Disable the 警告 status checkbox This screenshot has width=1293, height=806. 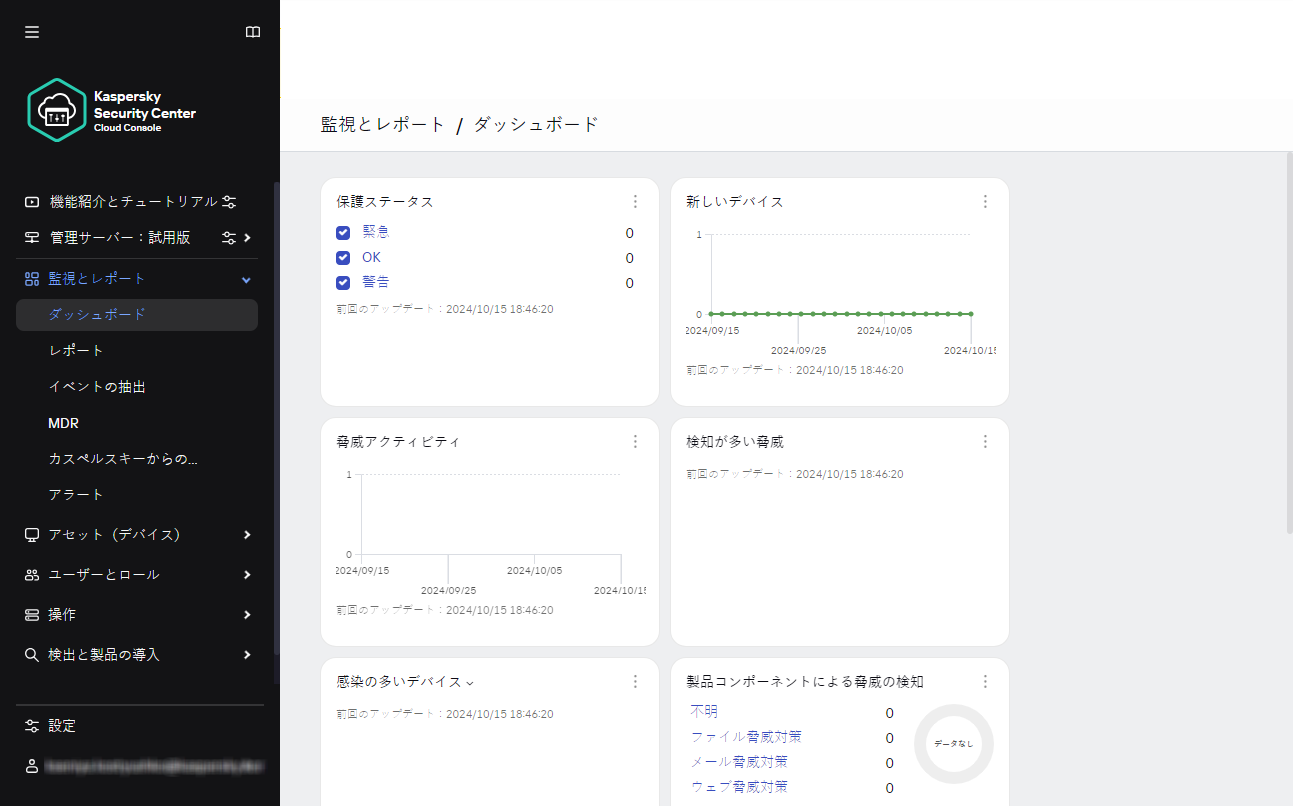pyautogui.click(x=343, y=283)
